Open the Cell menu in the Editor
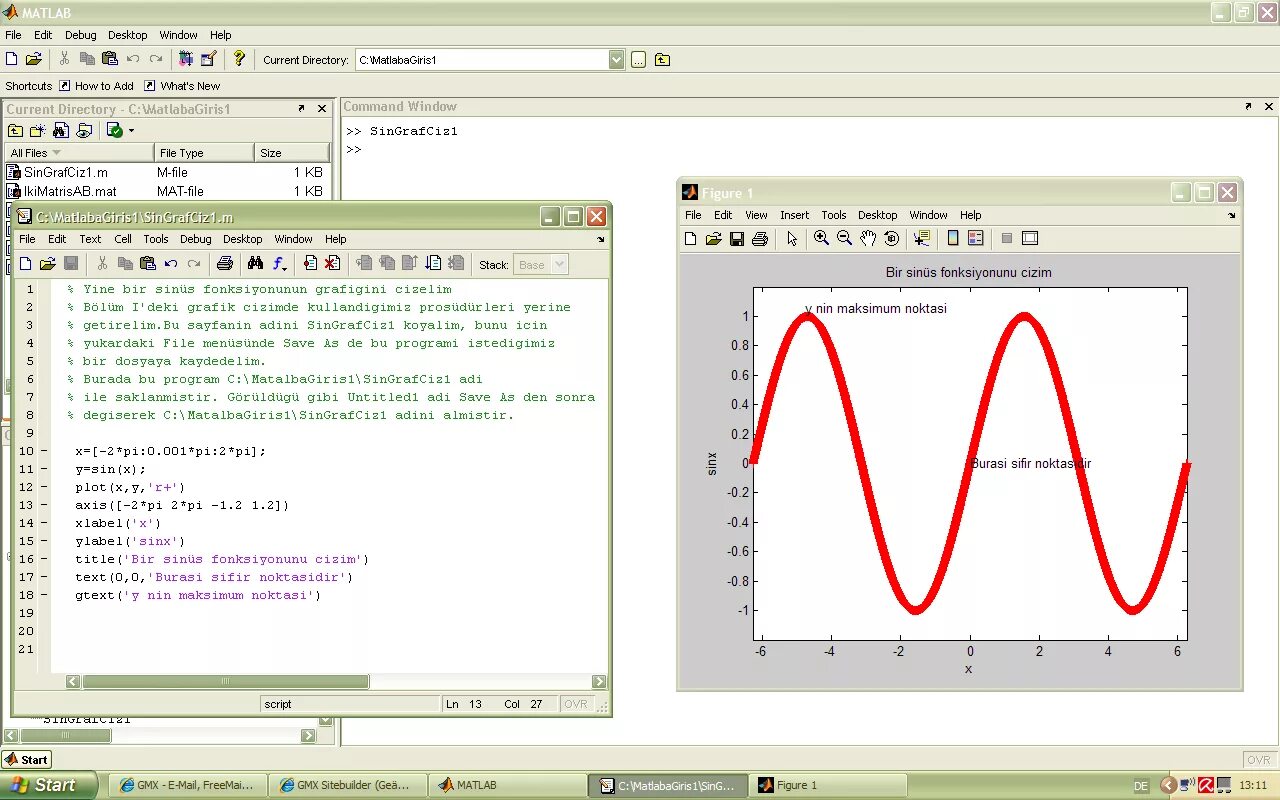 point(123,239)
